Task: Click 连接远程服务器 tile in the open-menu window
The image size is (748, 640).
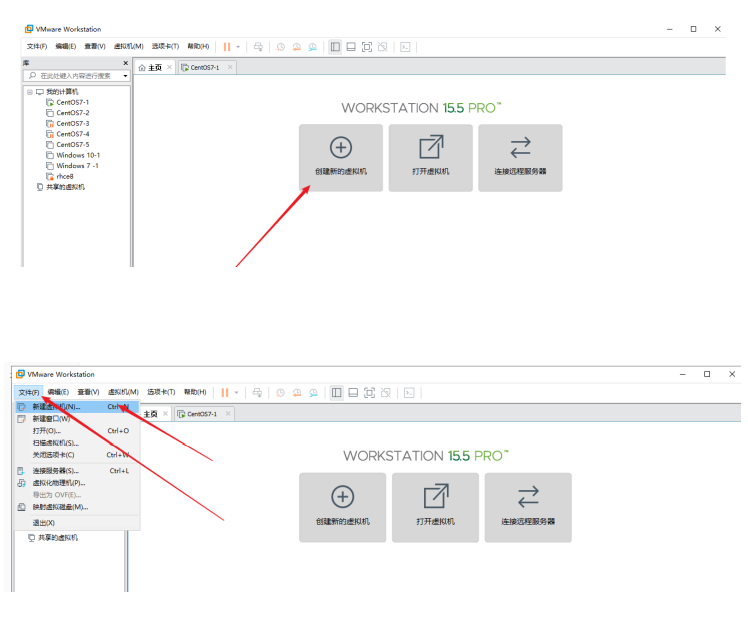Action: click(528, 507)
